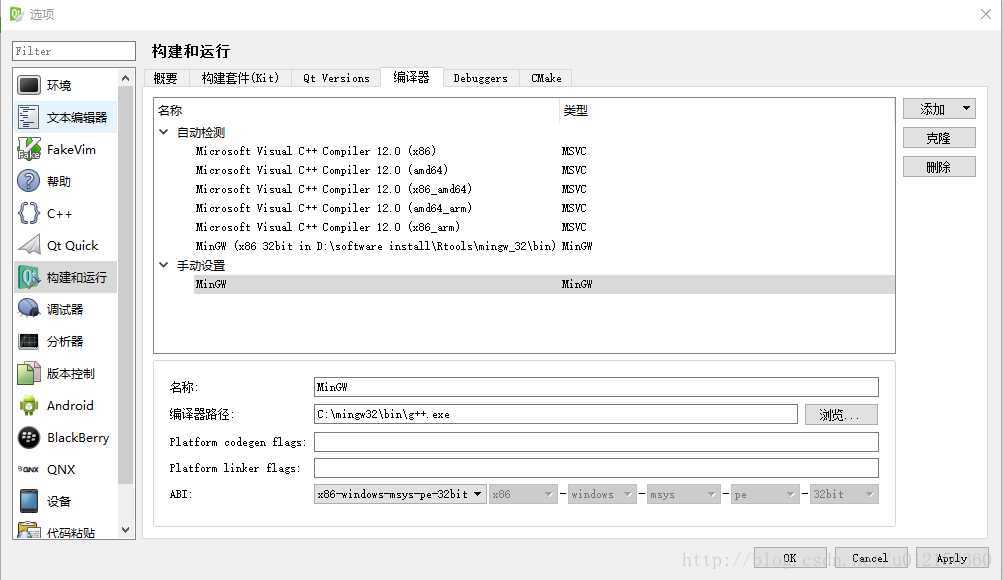This screenshot has height=580, width=1003.
Task: Click the sidebar scroll up arrow
Action: pyautogui.click(x=125, y=78)
